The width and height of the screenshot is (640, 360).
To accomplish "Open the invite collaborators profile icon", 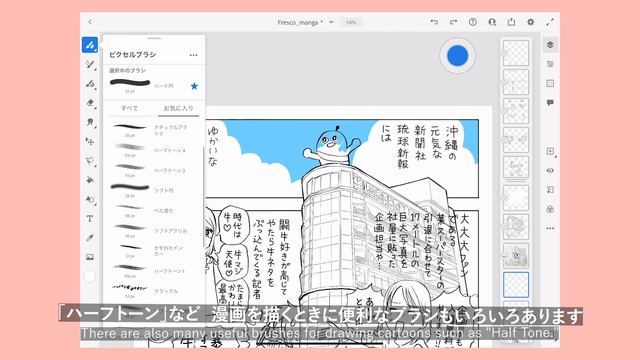I will click(492, 22).
